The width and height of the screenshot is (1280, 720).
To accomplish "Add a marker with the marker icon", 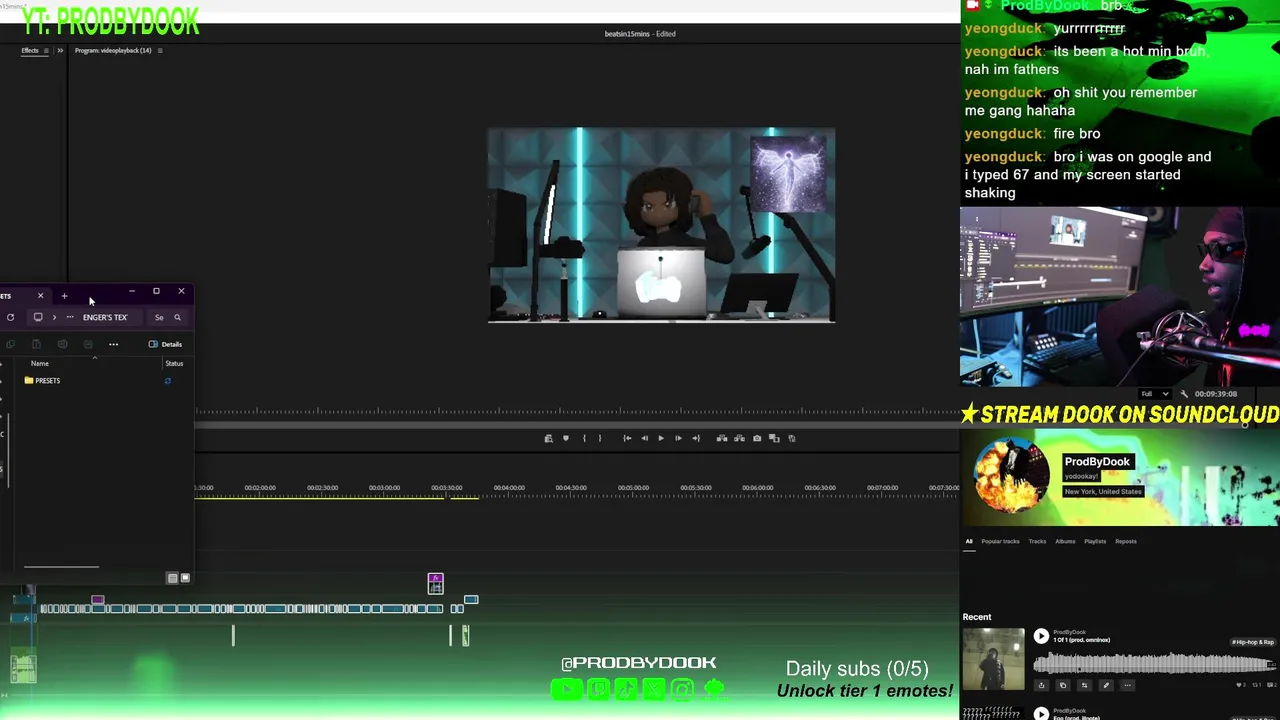I will [x=566, y=438].
